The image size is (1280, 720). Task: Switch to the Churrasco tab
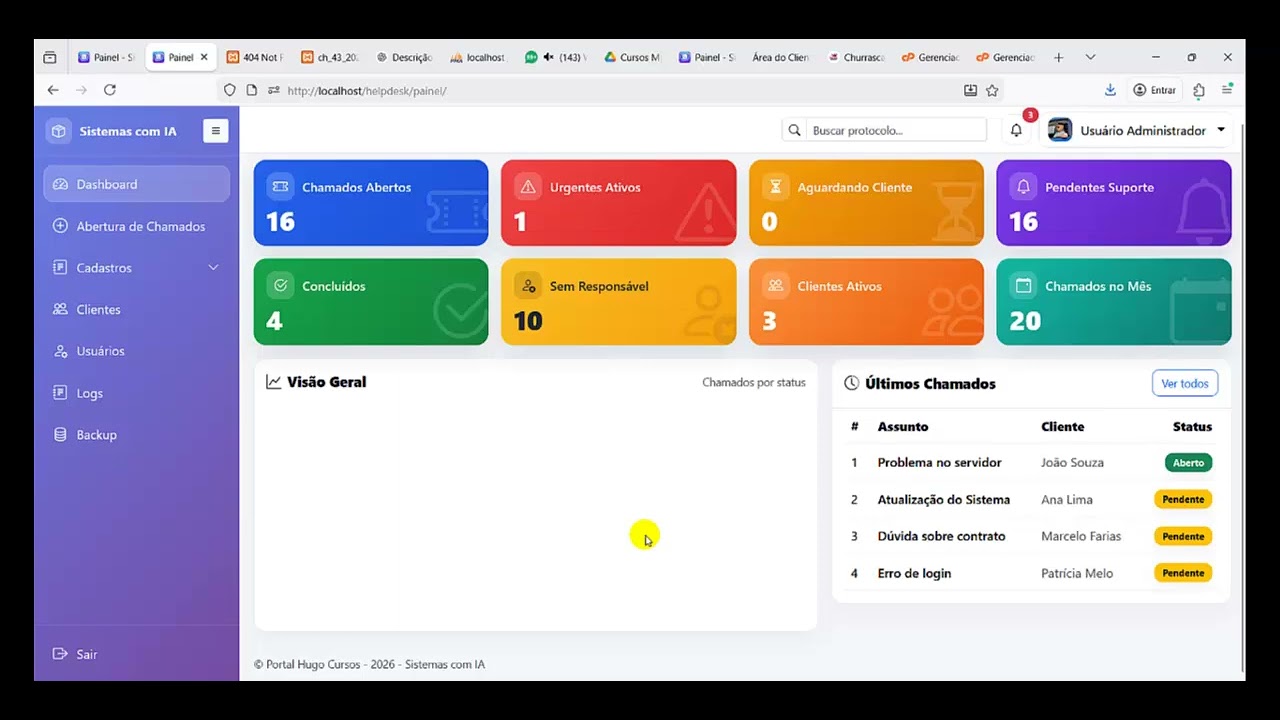(856, 57)
